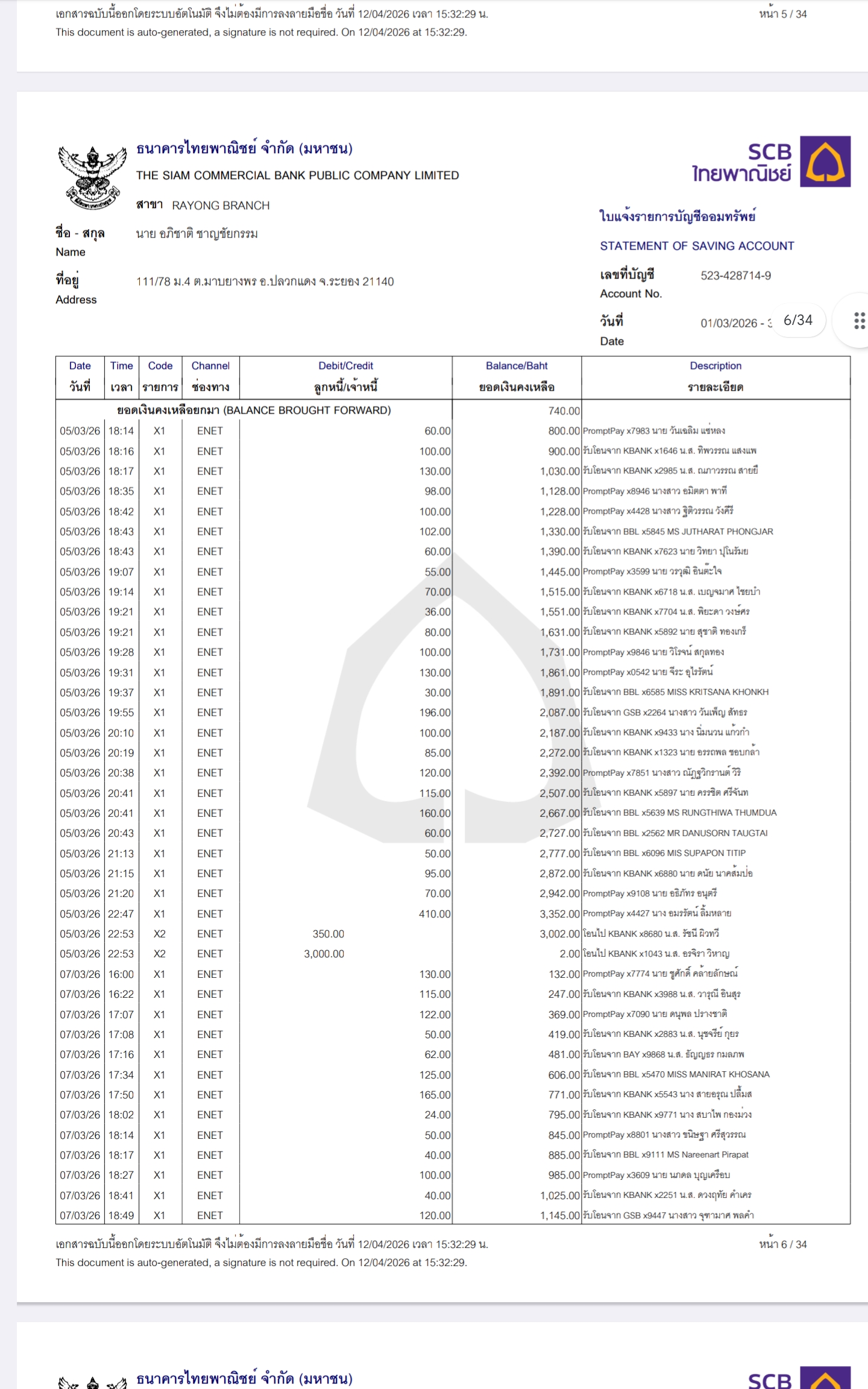Click the 740.00 brought-forward balance
The height and width of the screenshot is (1389, 868).
pyautogui.click(x=564, y=411)
